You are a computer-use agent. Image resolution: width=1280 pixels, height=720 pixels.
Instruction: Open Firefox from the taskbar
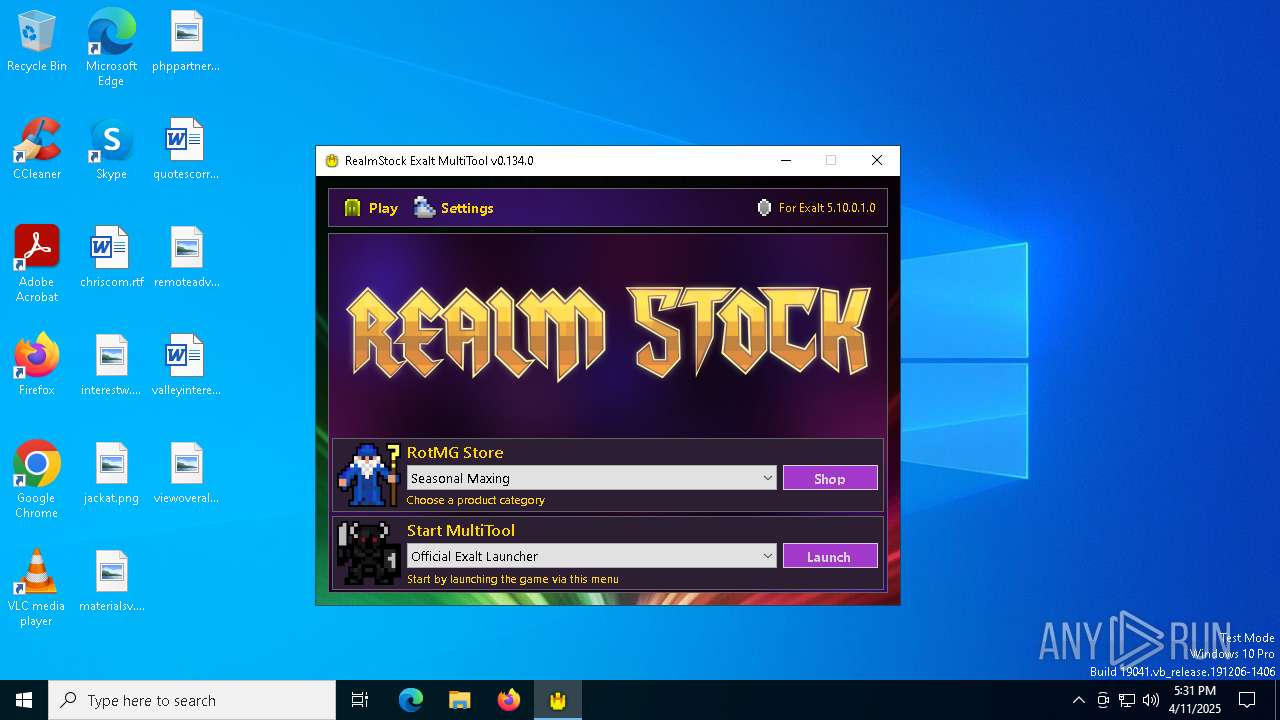click(x=509, y=700)
